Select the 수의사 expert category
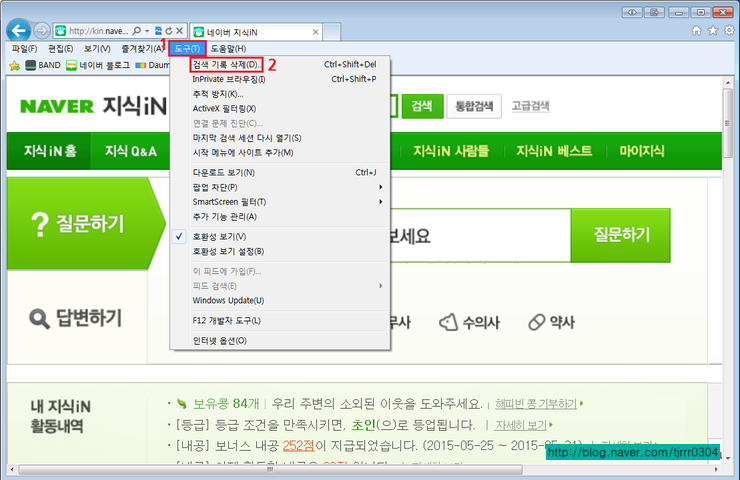Image resolution: width=740 pixels, height=480 pixels. [x=470, y=322]
